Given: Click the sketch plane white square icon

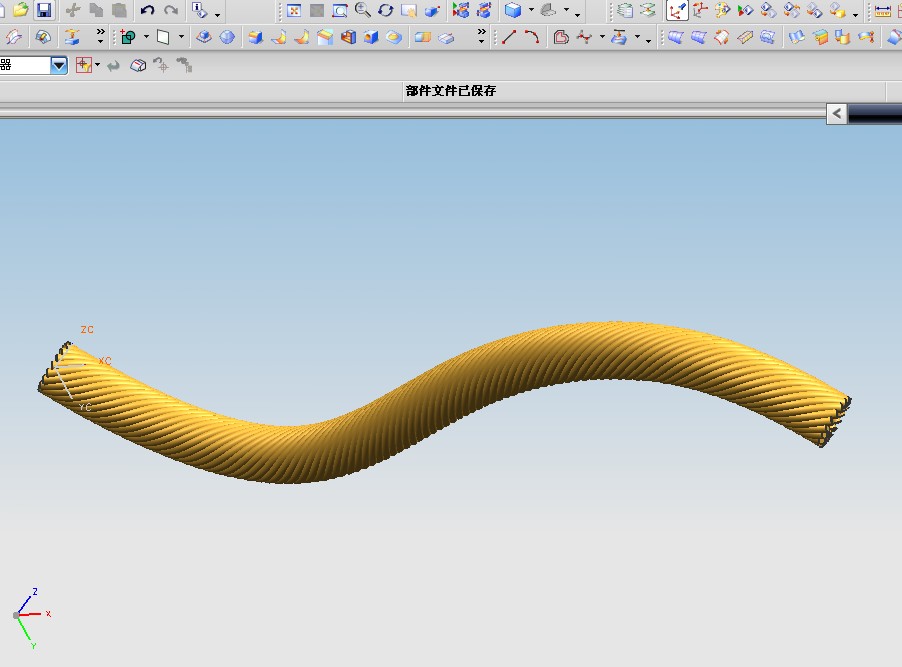Looking at the screenshot, I should (163, 37).
